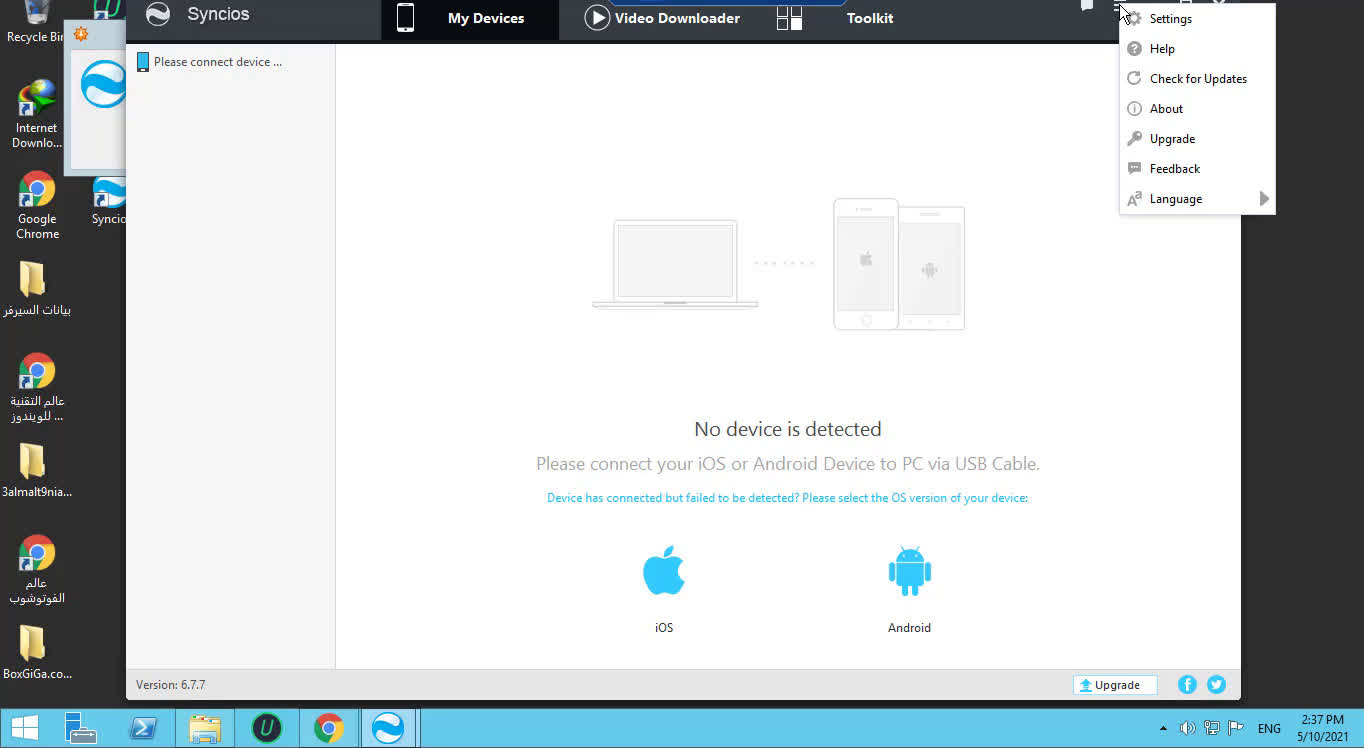Click the Toolkit grid icon
Image resolution: width=1364 pixels, height=748 pixels.
click(x=789, y=17)
